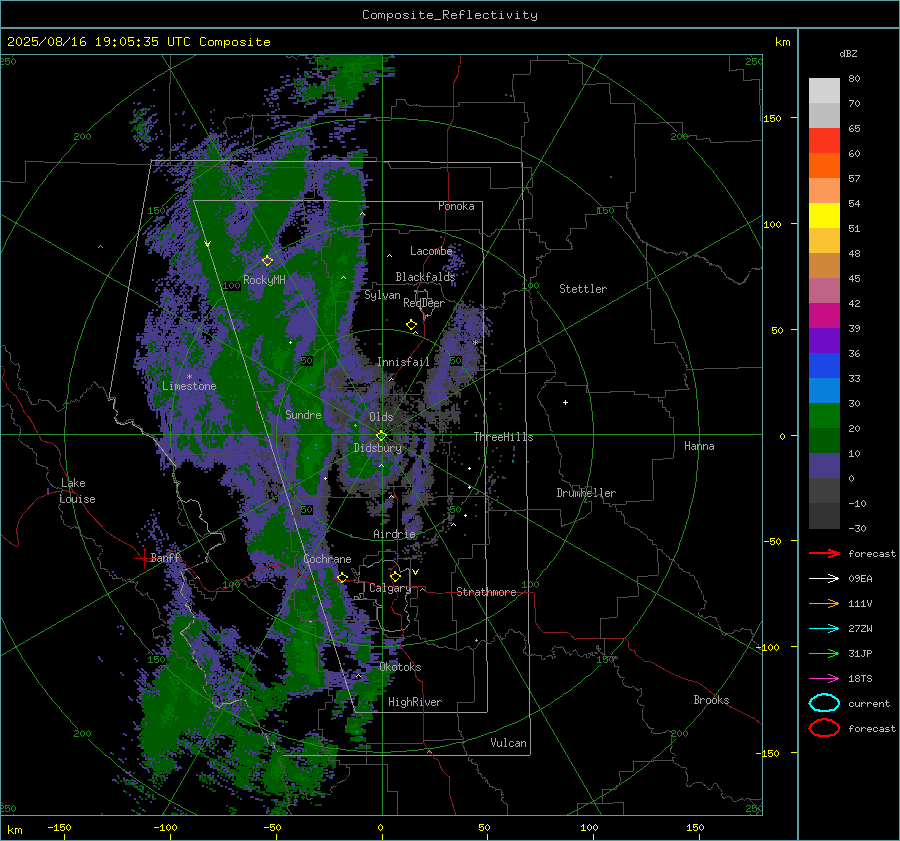Click the Sundre city label
This screenshot has width=900, height=841.
click(x=303, y=415)
